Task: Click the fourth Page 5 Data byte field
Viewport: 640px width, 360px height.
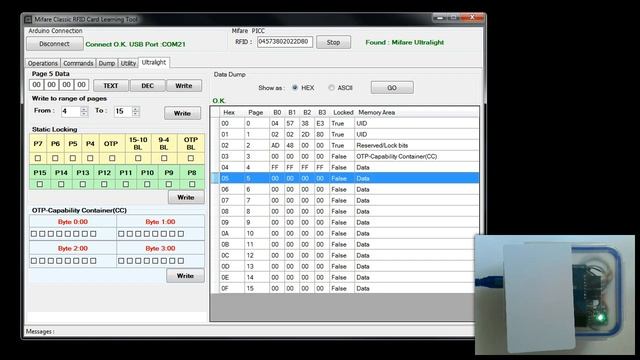Action: pos(82,85)
